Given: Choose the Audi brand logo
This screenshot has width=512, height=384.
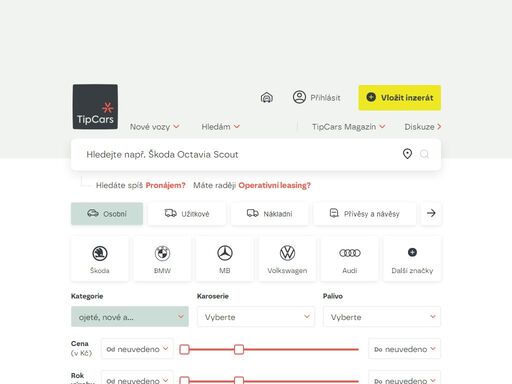Looking at the screenshot, I should click(350, 253).
